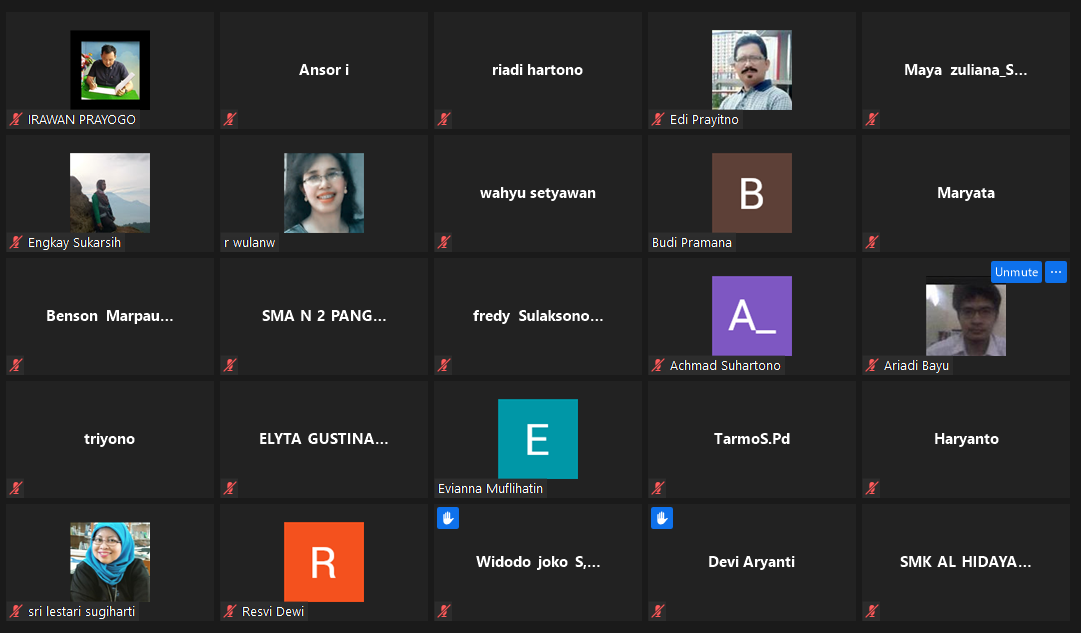1081x633 pixels.
Task: Click the raised hand icon on Widodo joko
Action: point(448,518)
